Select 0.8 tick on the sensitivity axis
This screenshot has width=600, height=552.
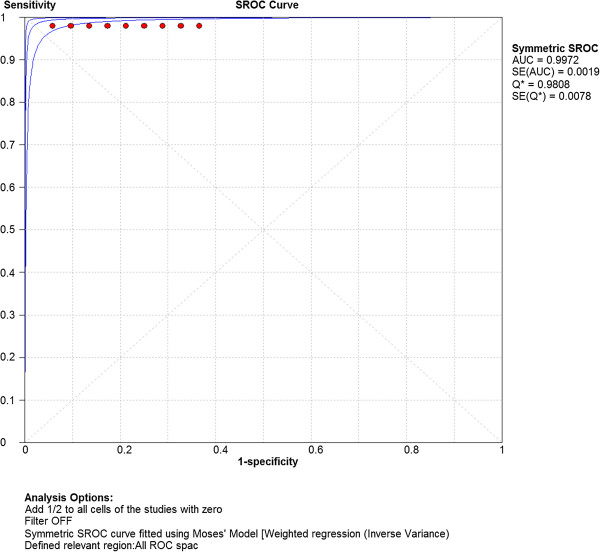[x=7, y=102]
